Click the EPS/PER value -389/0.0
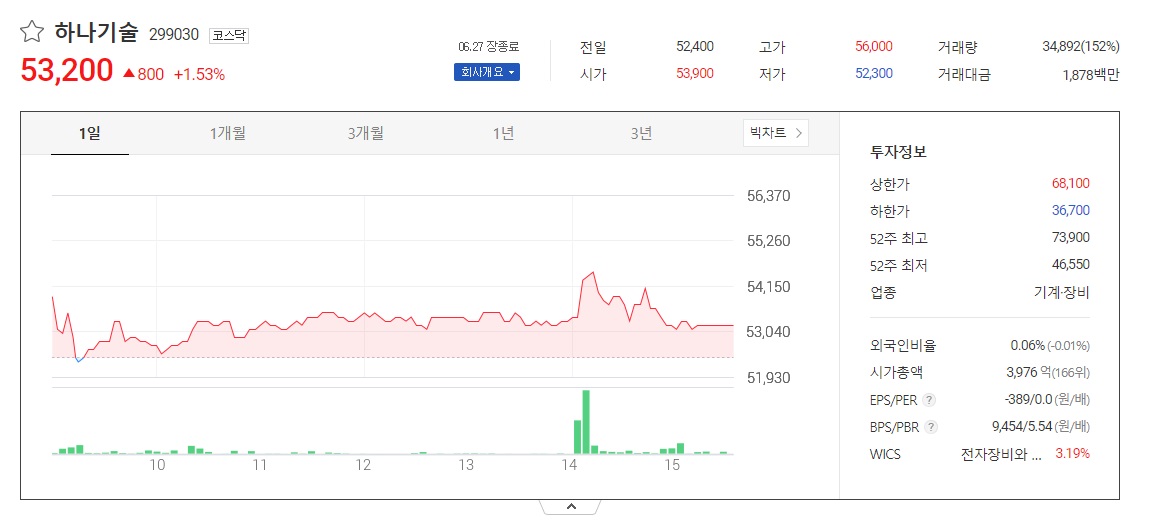The image size is (1153, 531). tap(1028, 400)
